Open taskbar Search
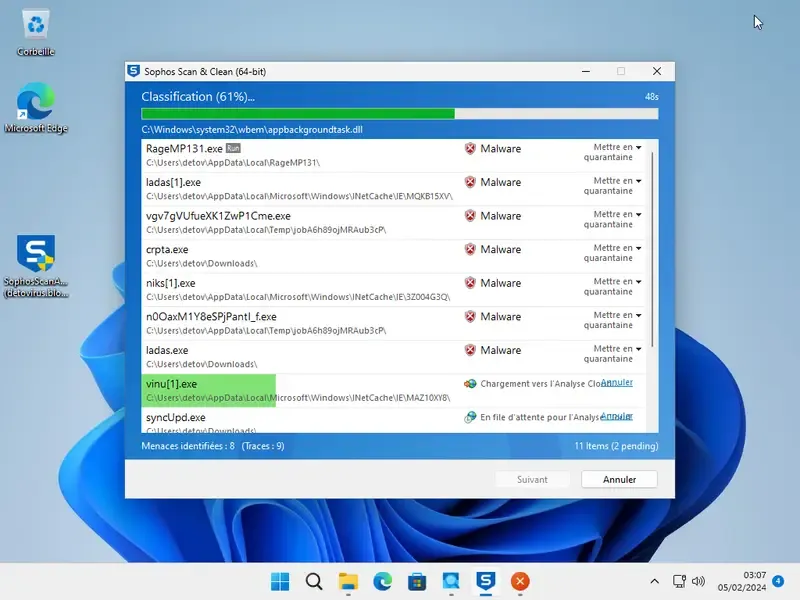Viewport: 800px width, 600px height. click(x=314, y=581)
